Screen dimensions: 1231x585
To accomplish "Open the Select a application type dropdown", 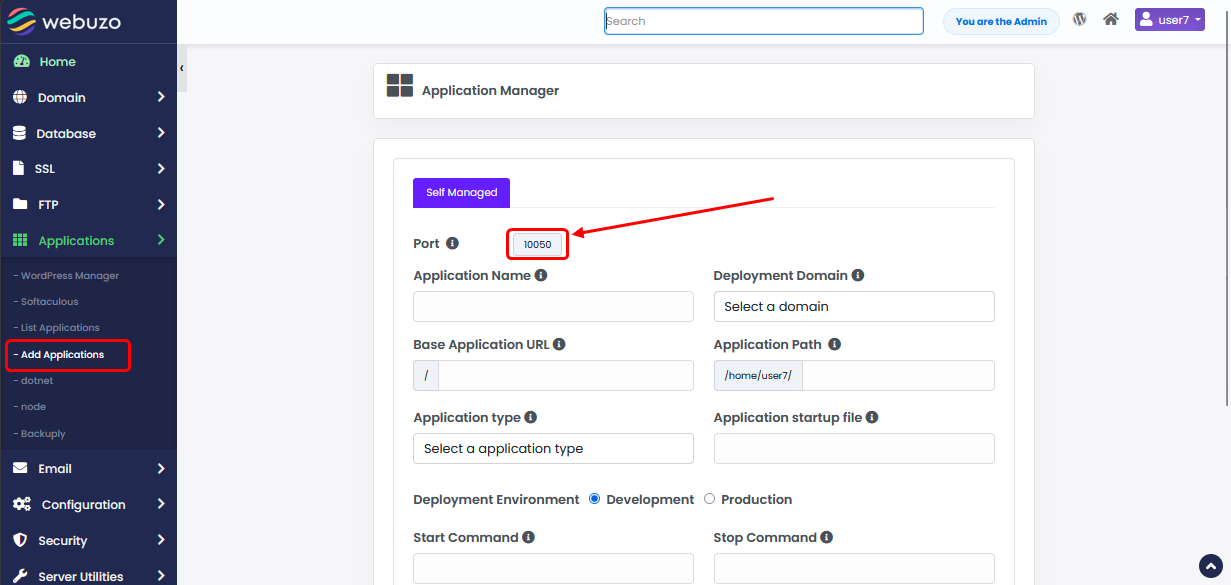I will click(x=552, y=448).
